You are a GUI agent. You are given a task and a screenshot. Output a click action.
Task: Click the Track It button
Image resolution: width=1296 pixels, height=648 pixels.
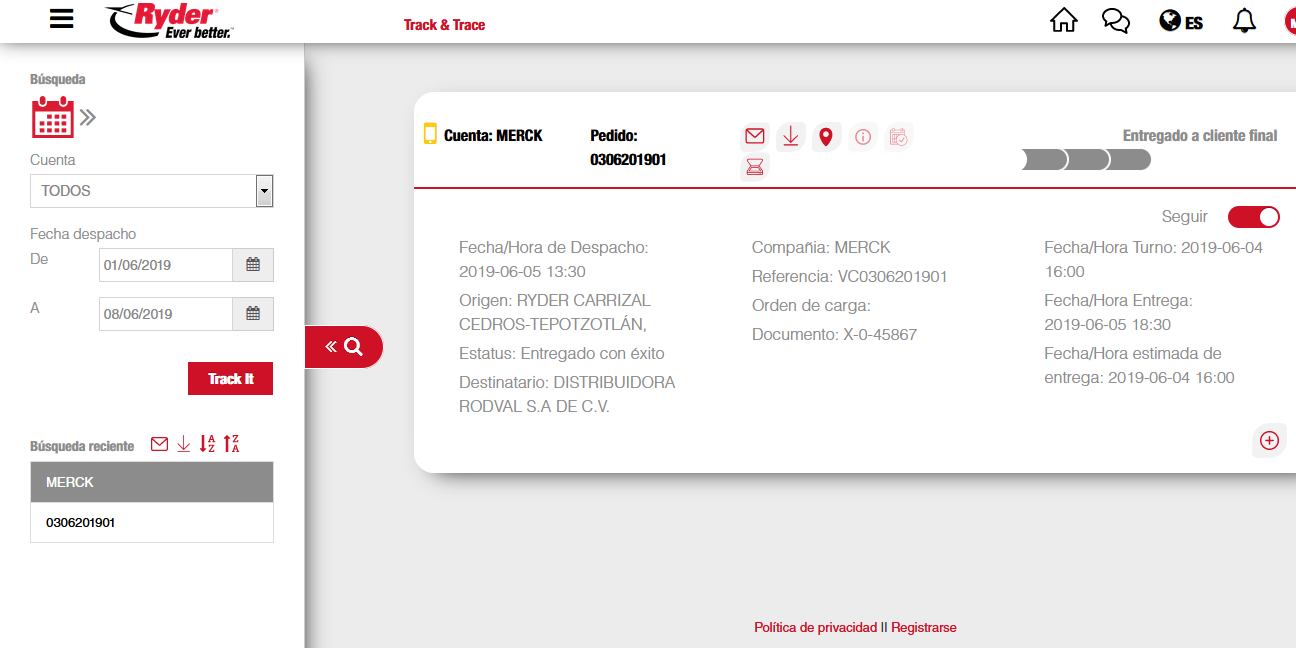point(230,379)
